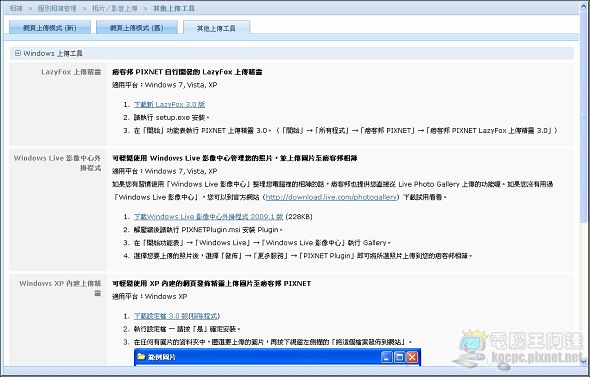Collapse the Windows 上傳工具 section
This screenshot has height=377, width=590.
(x=18, y=53)
